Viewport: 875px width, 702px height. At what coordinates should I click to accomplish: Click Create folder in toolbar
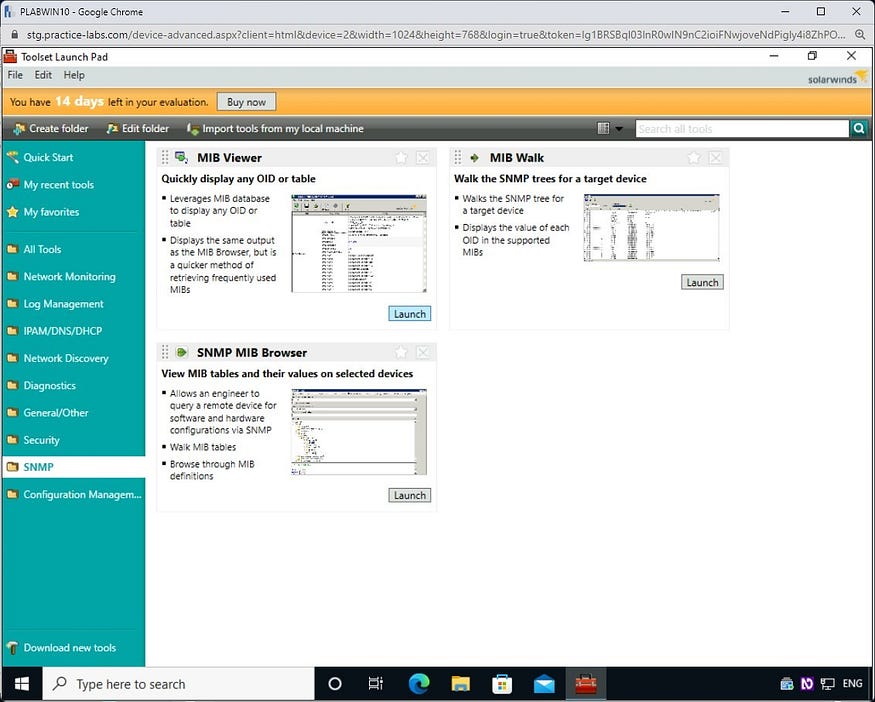[x=51, y=128]
